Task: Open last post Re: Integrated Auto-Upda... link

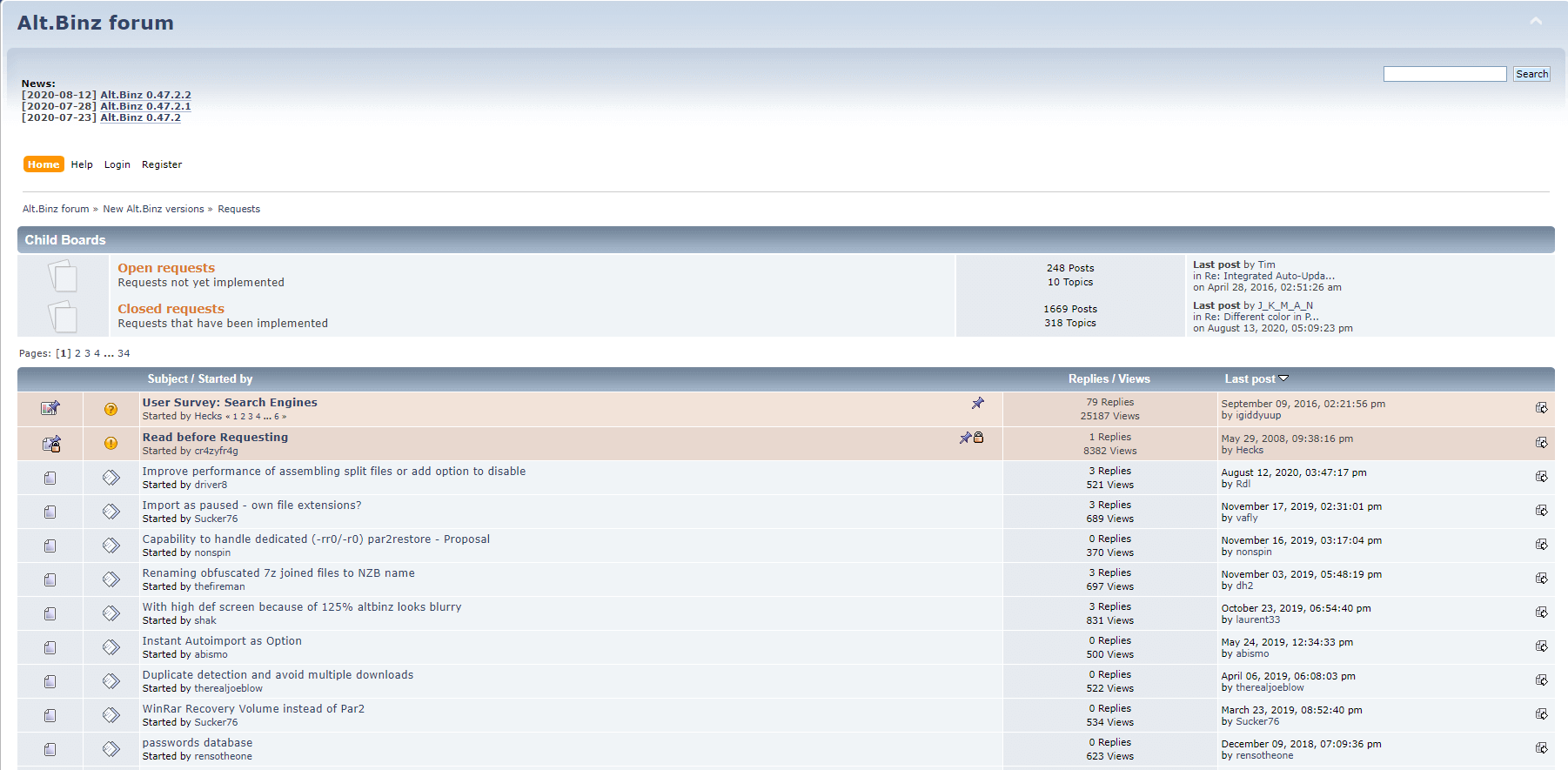Action: click(1269, 276)
